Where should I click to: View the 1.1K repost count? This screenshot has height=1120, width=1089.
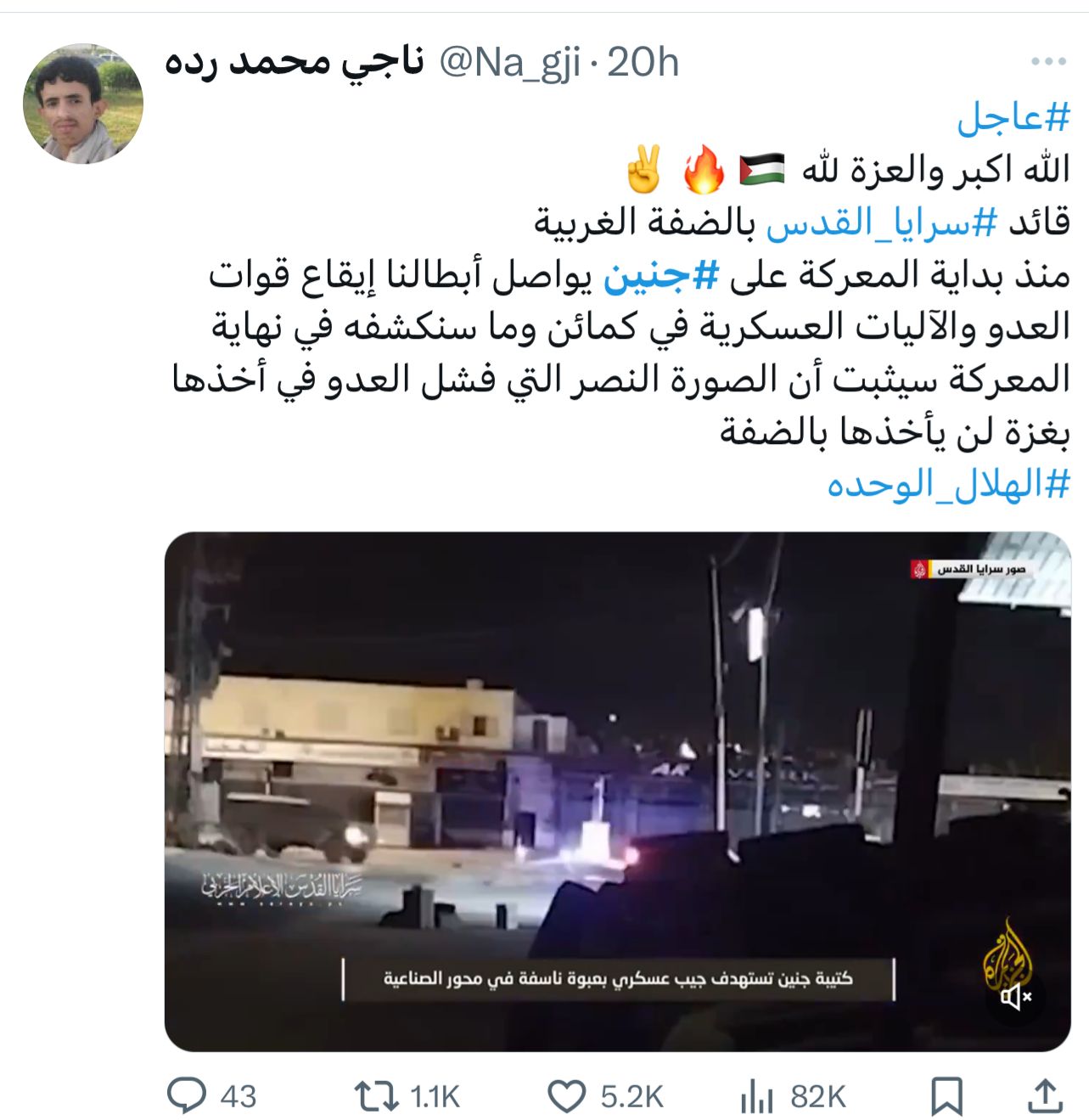[x=435, y=1096]
